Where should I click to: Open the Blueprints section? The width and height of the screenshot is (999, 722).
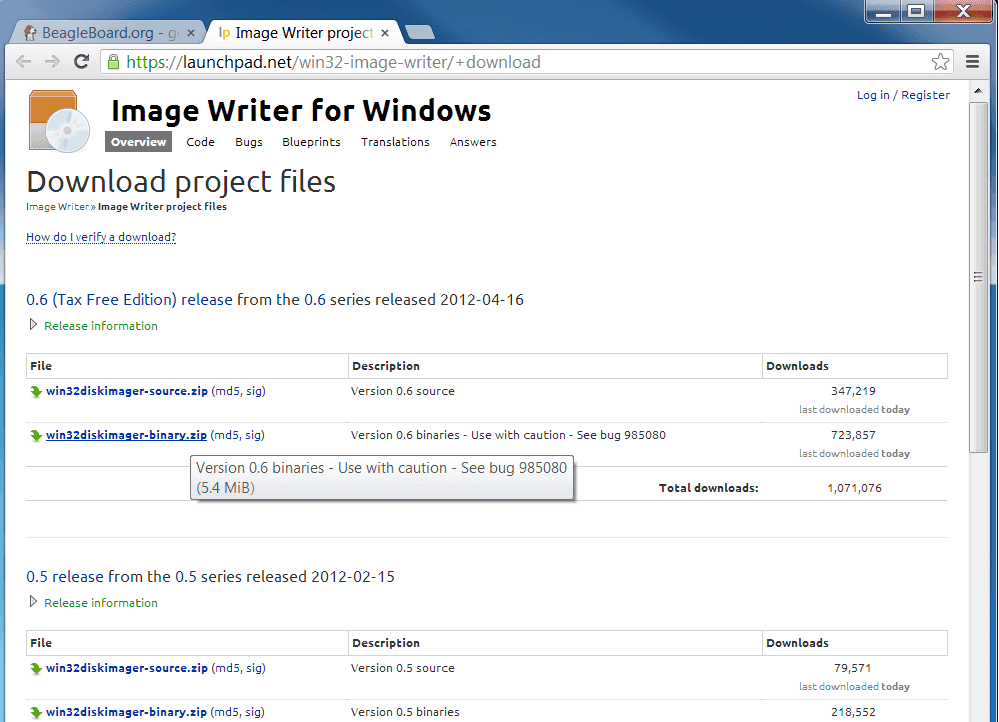pyautogui.click(x=311, y=142)
